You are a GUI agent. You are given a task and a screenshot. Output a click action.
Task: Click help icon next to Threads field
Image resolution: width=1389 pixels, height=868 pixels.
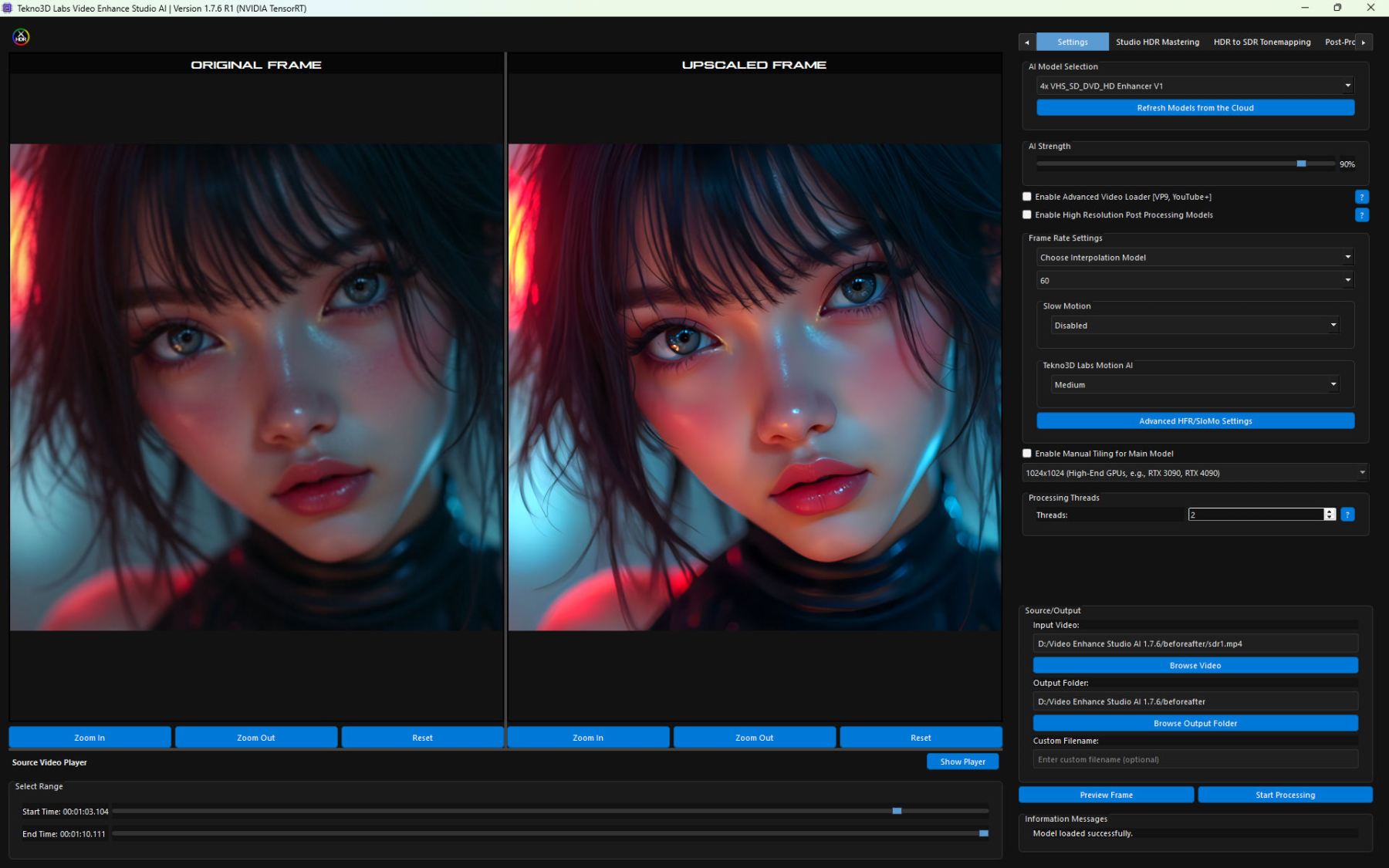click(x=1347, y=515)
